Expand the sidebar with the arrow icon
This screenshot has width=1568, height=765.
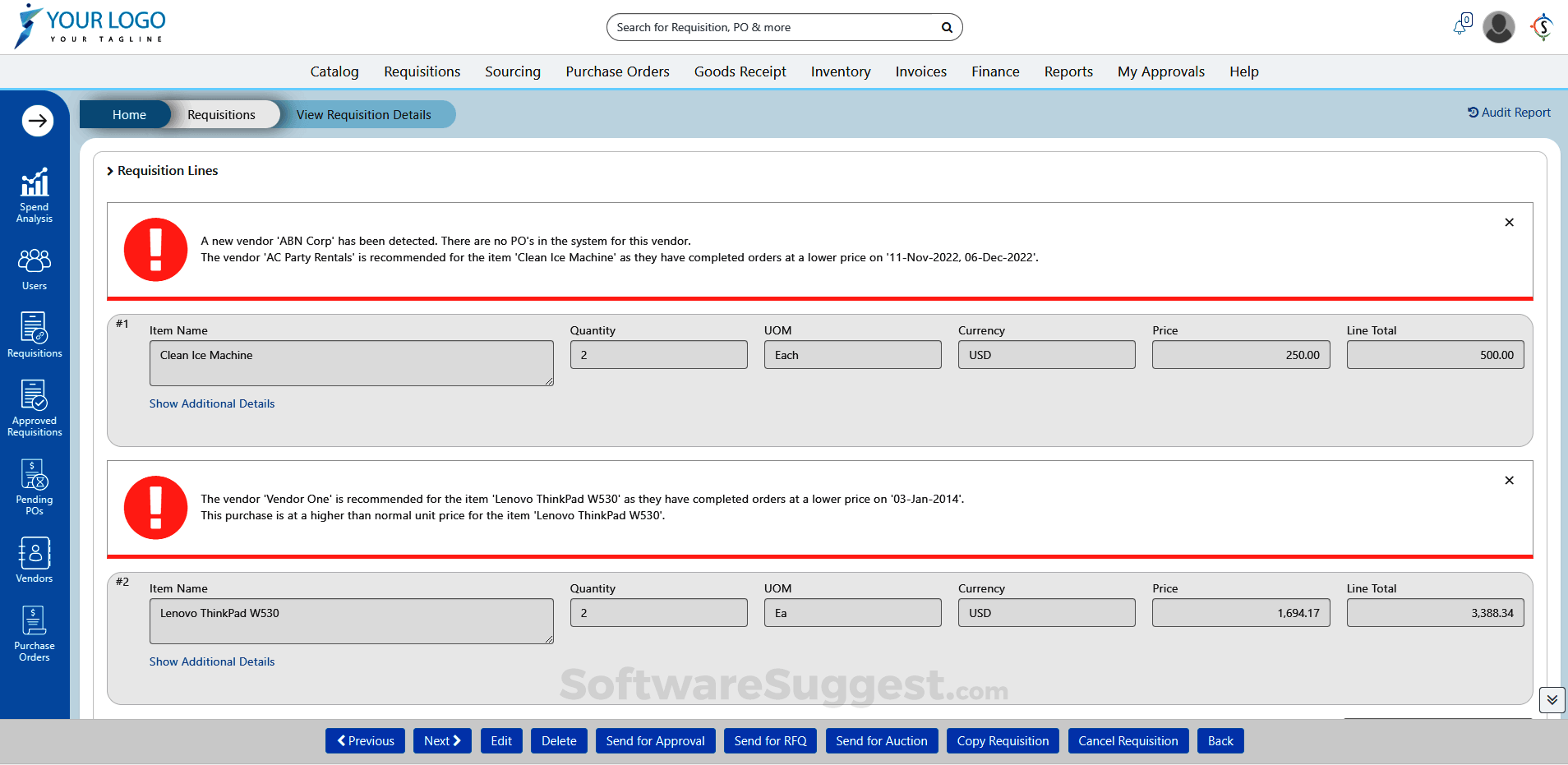[38, 120]
